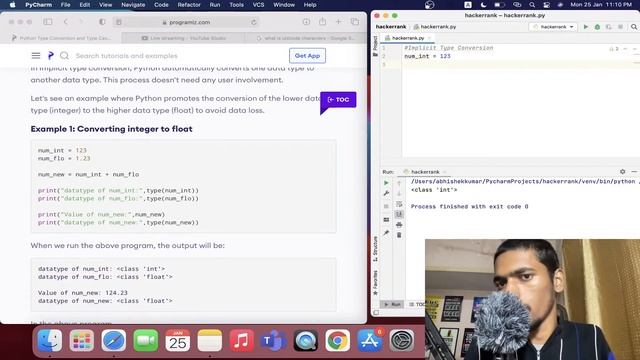The image size is (640, 360).
Task: Open Music app from the Dock
Action: [241, 340]
